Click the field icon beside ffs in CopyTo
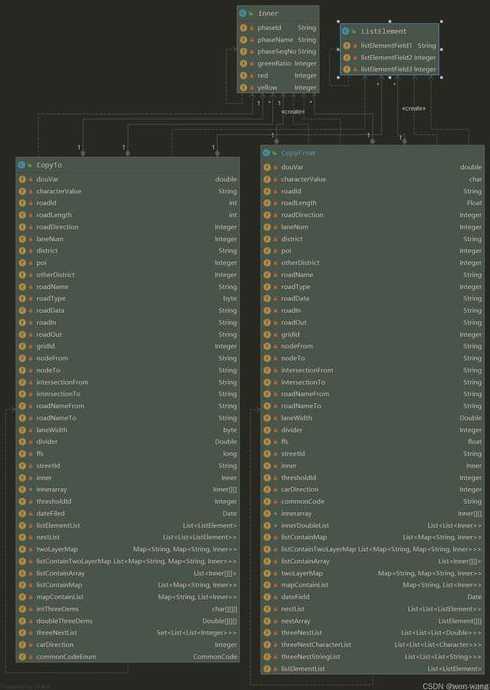Viewport: 490px width, 690px height. point(22,453)
